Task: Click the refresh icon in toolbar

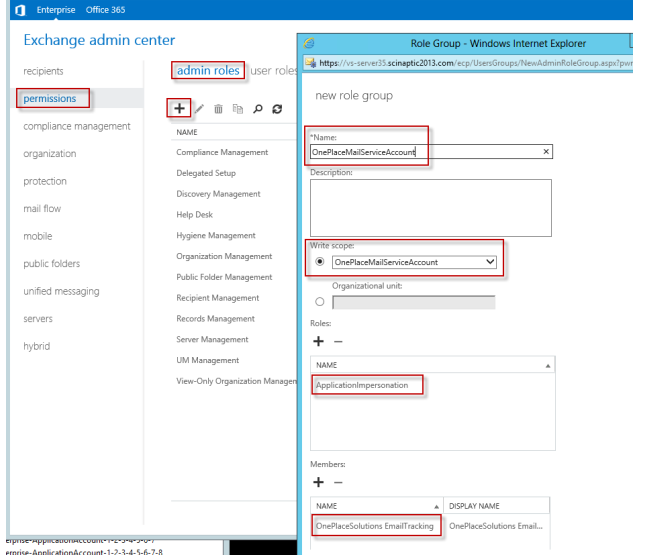Action: point(277,109)
